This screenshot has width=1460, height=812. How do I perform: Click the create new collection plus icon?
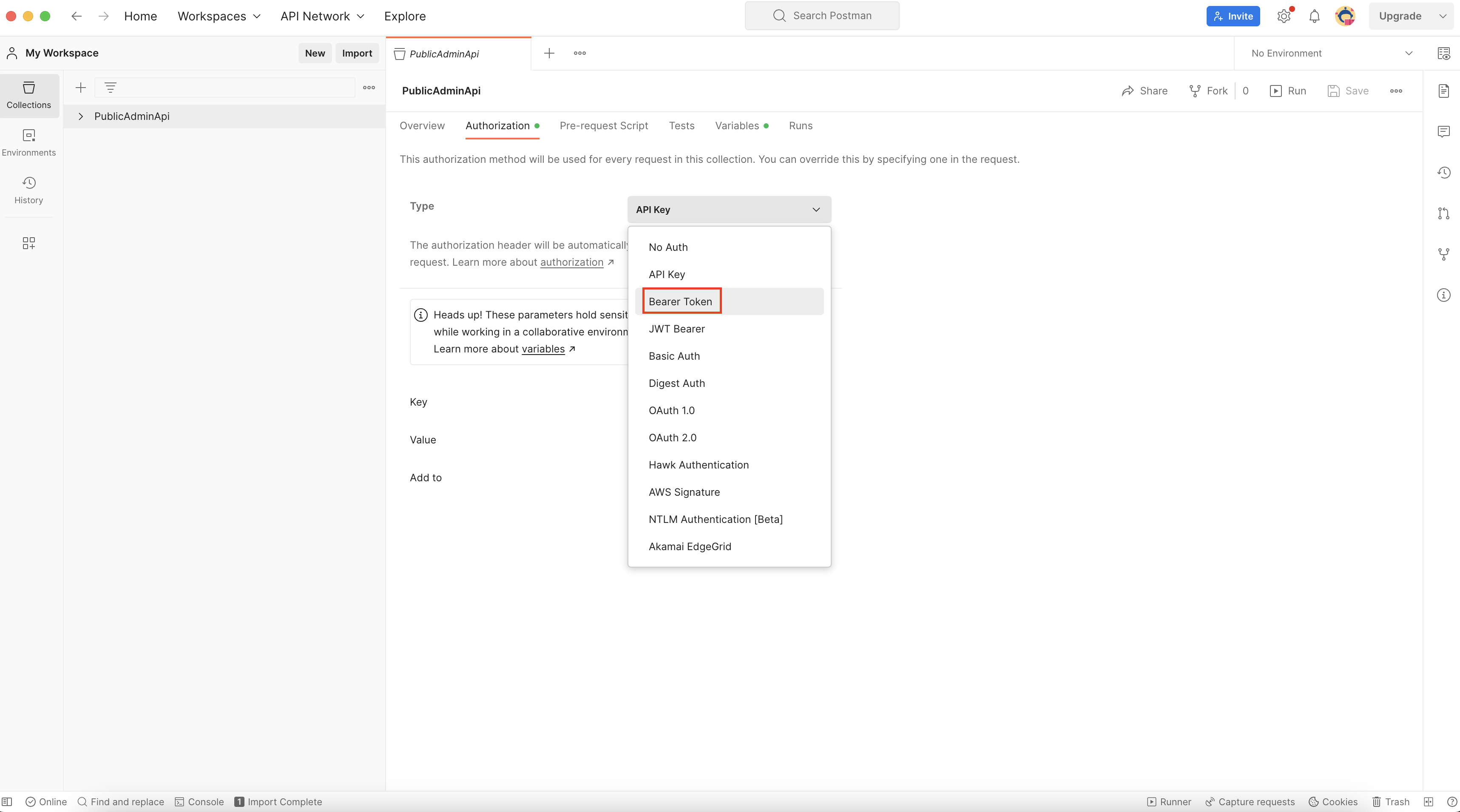(80, 87)
